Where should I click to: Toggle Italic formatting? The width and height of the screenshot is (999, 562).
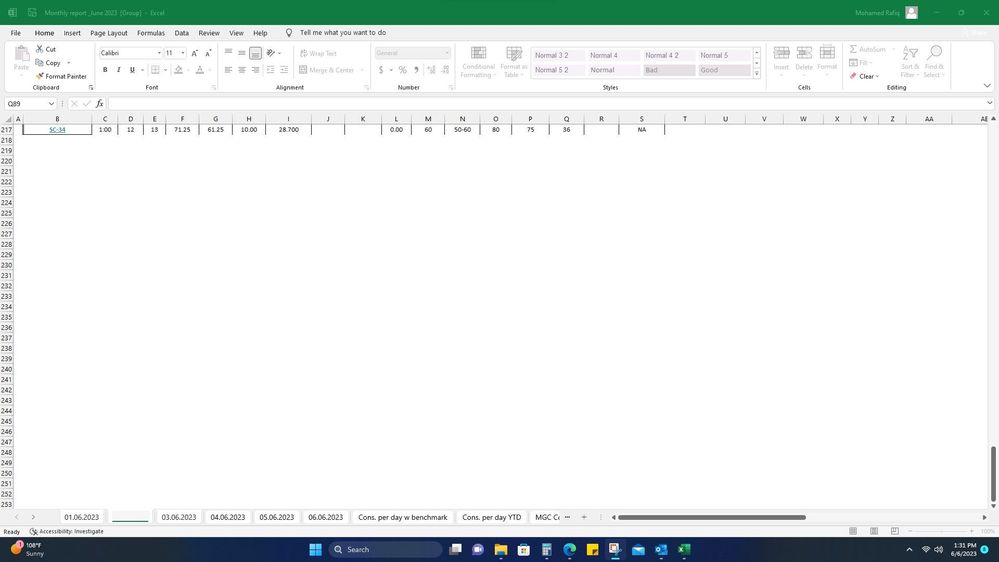[119, 69]
